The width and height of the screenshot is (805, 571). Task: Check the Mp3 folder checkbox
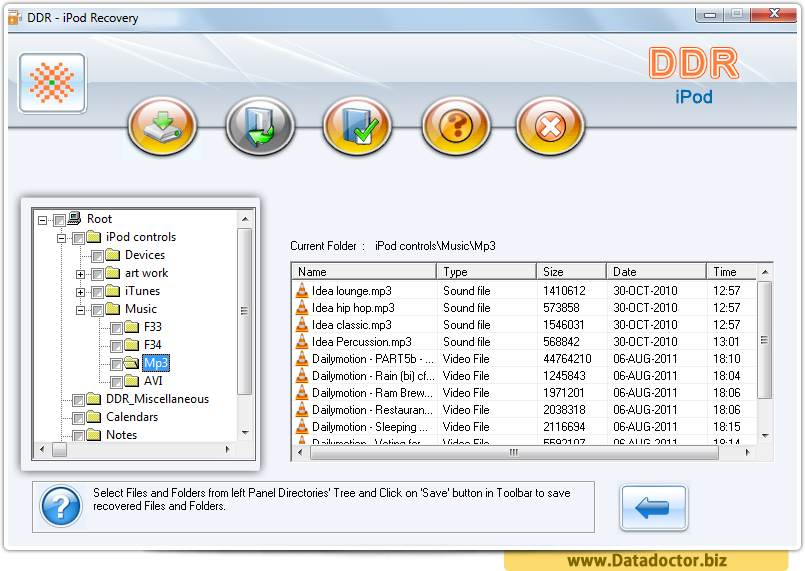(x=116, y=364)
